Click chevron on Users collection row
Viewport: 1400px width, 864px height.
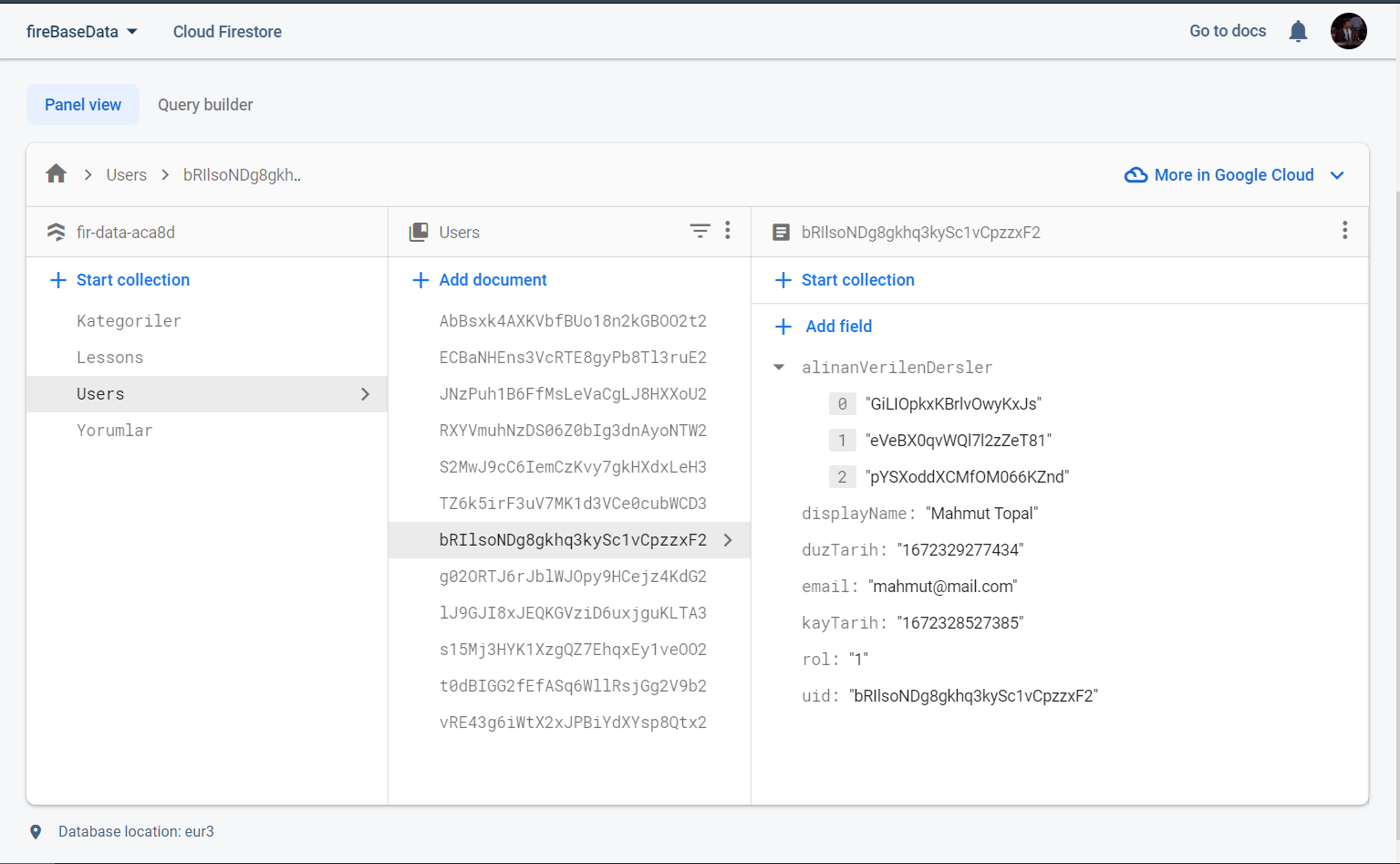[x=365, y=394]
